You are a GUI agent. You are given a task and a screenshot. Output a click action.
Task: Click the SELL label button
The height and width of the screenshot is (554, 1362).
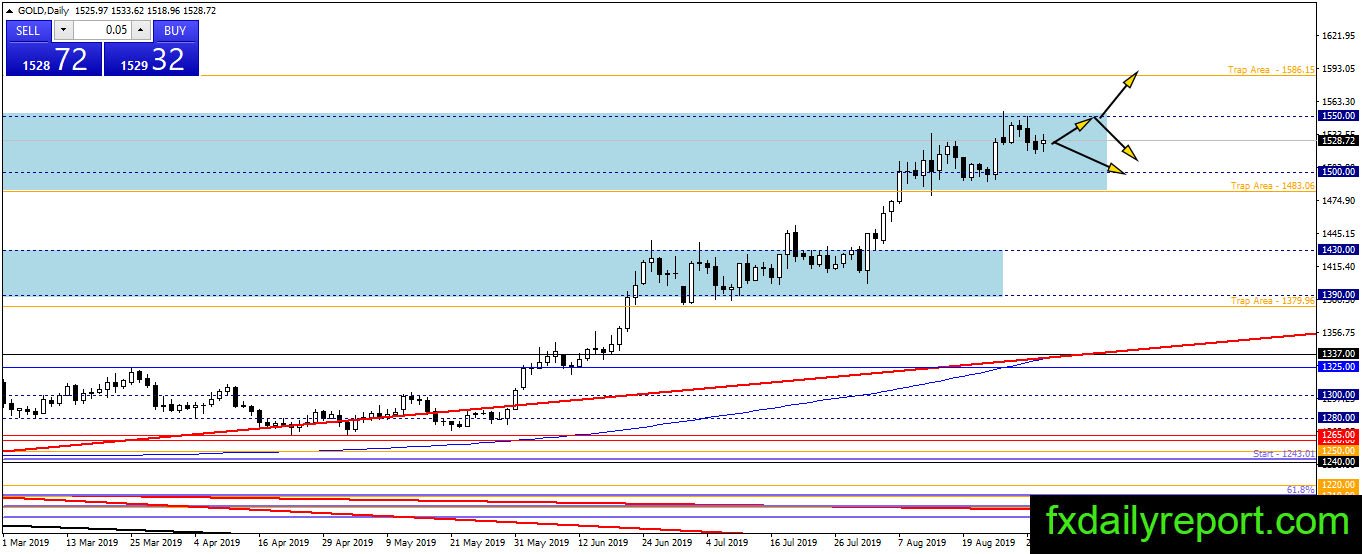[28, 30]
